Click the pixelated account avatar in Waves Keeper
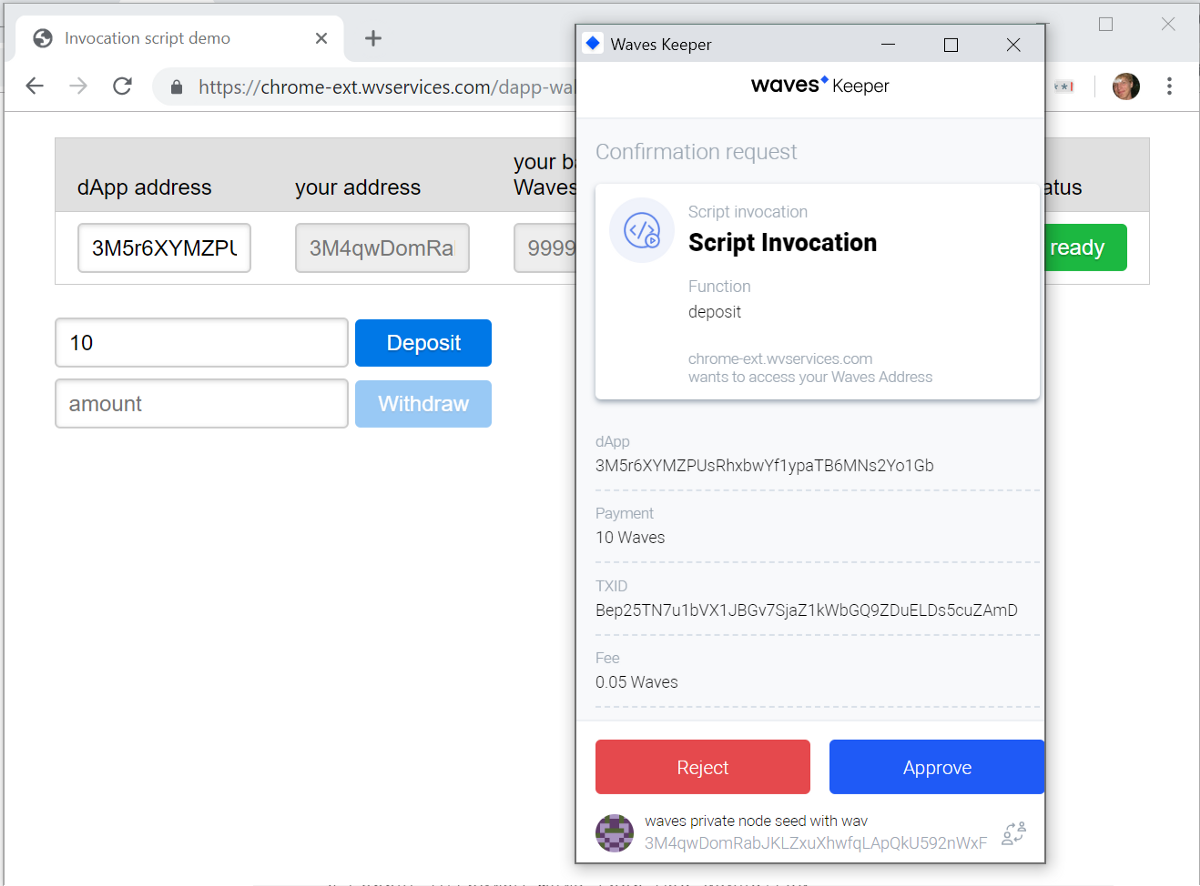Image resolution: width=1200 pixels, height=886 pixels. 614,833
